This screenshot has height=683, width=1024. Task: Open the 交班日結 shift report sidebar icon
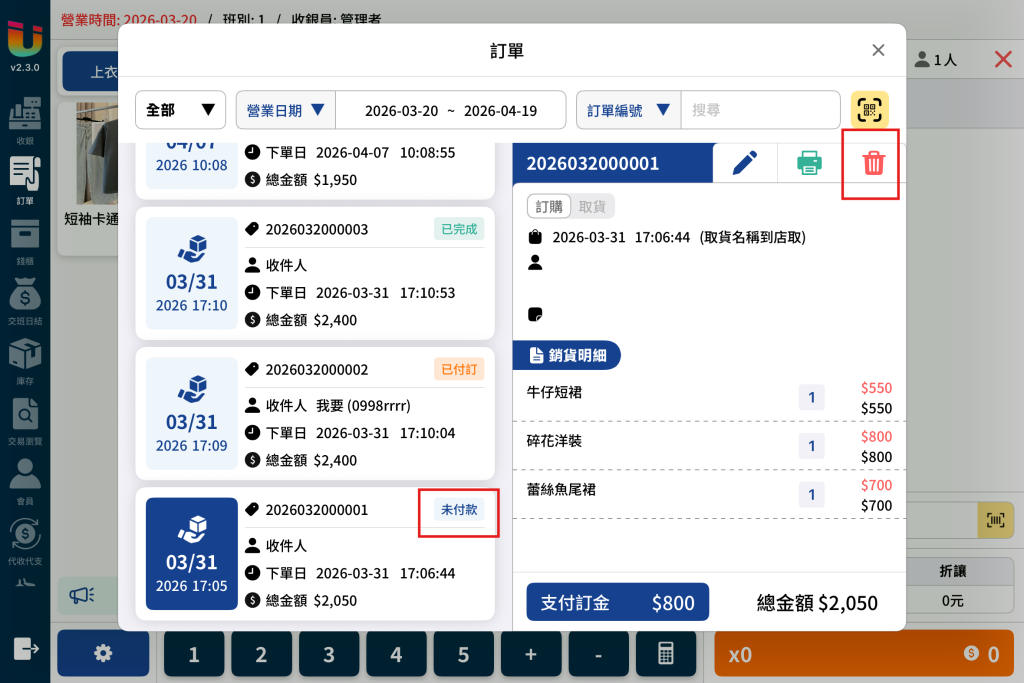tap(25, 301)
